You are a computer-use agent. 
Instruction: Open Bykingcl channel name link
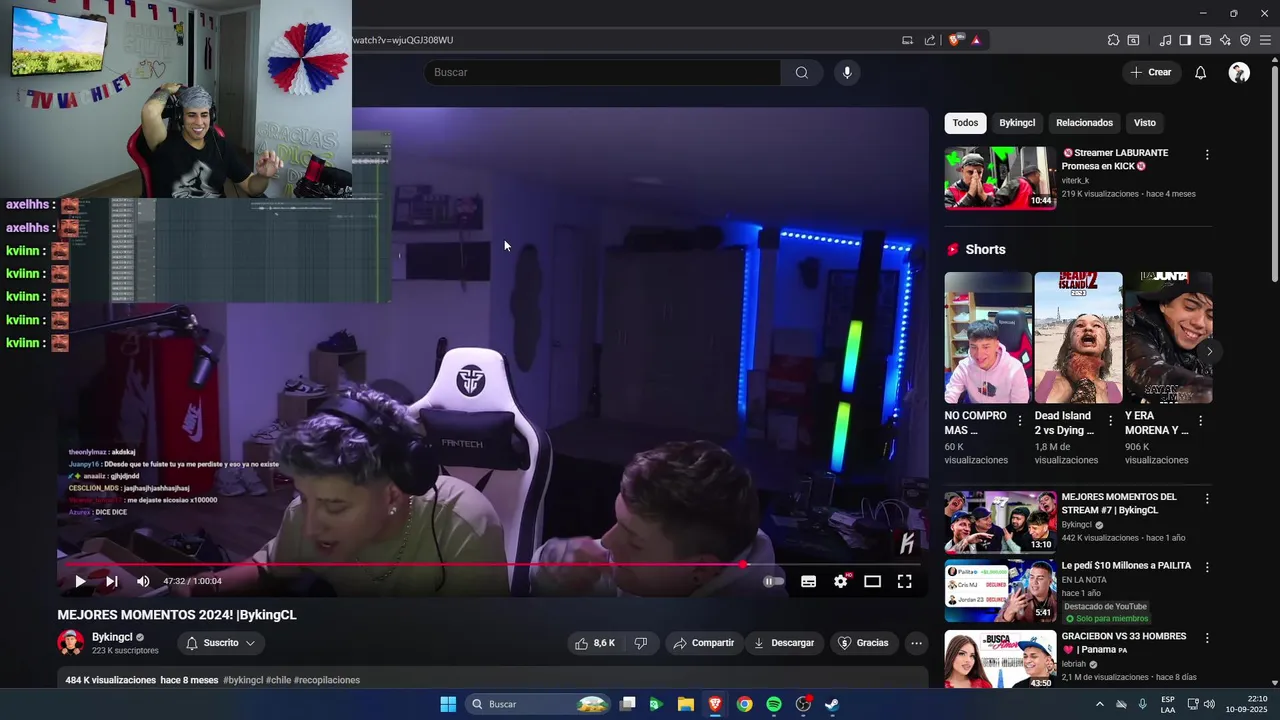pos(112,637)
